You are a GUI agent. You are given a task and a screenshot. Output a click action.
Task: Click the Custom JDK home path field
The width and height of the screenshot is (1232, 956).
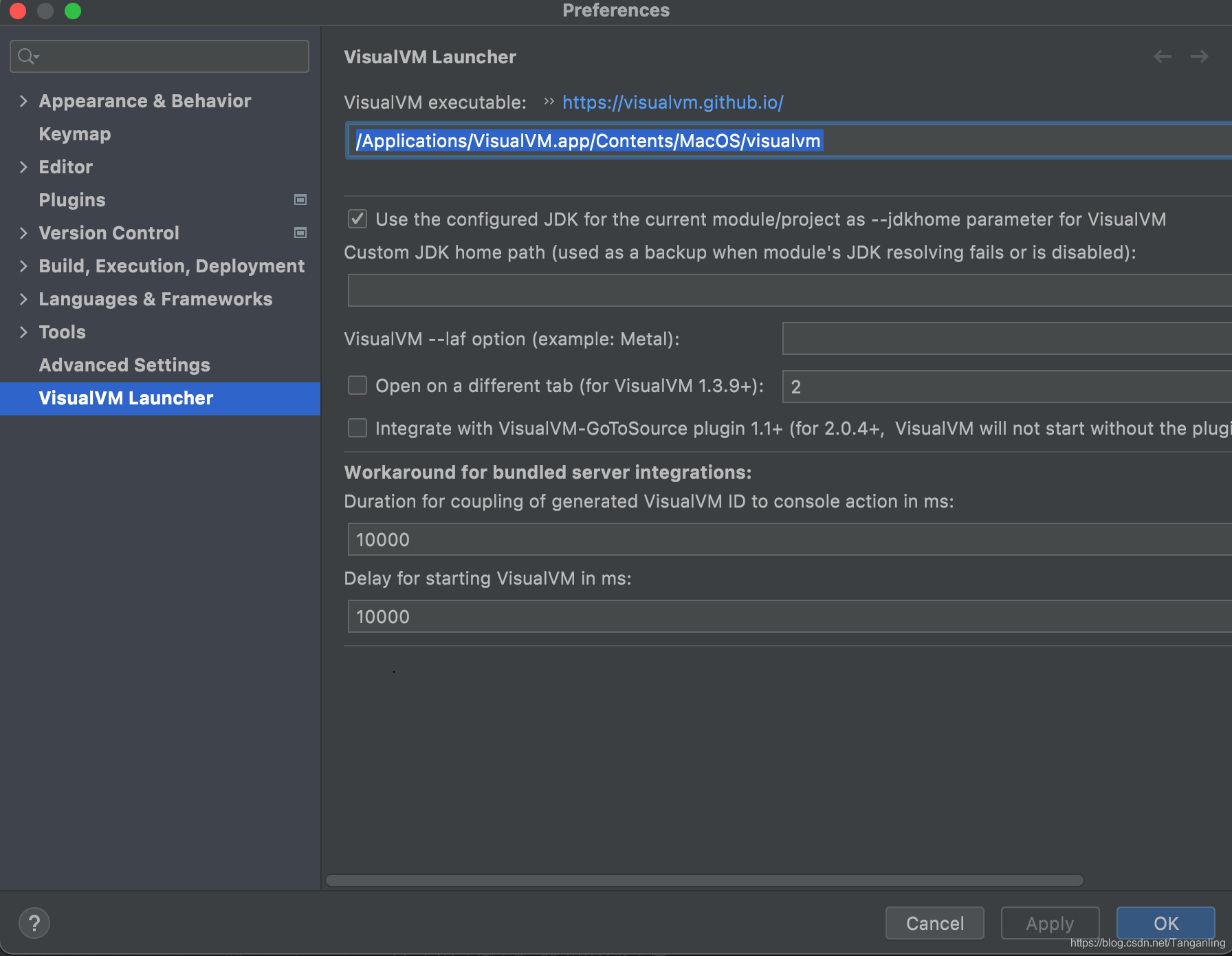789,290
